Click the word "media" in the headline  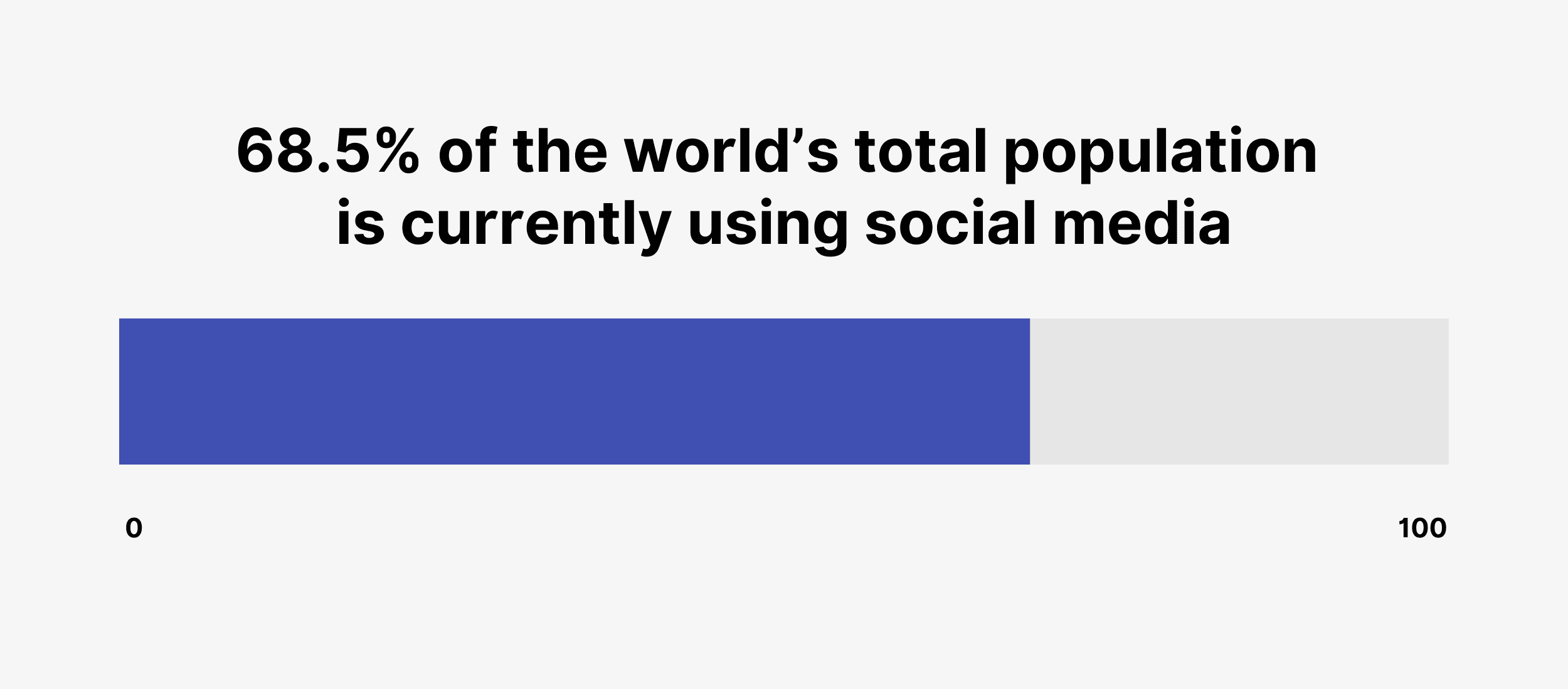point(1142,223)
